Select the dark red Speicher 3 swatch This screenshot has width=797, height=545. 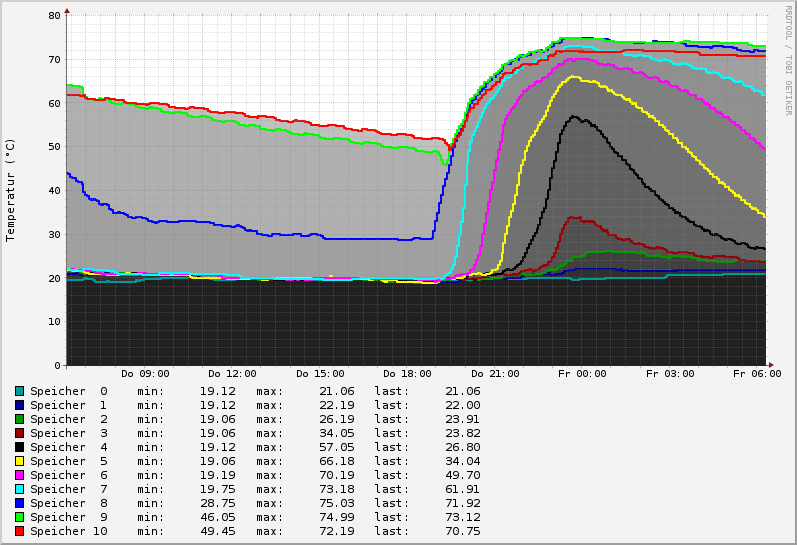click(x=19, y=433)
